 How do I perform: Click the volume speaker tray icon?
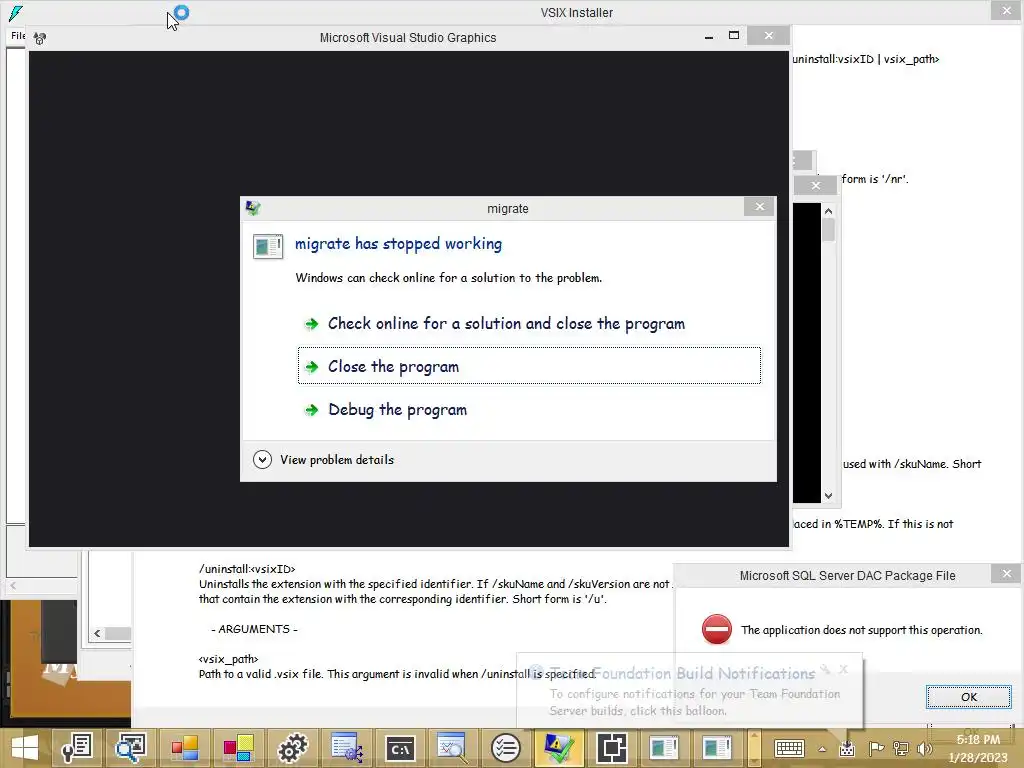click(x=925, y=748)
